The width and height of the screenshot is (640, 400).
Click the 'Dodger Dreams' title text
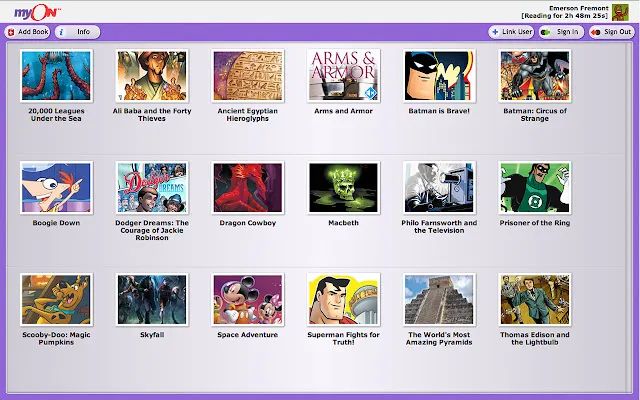152,230
